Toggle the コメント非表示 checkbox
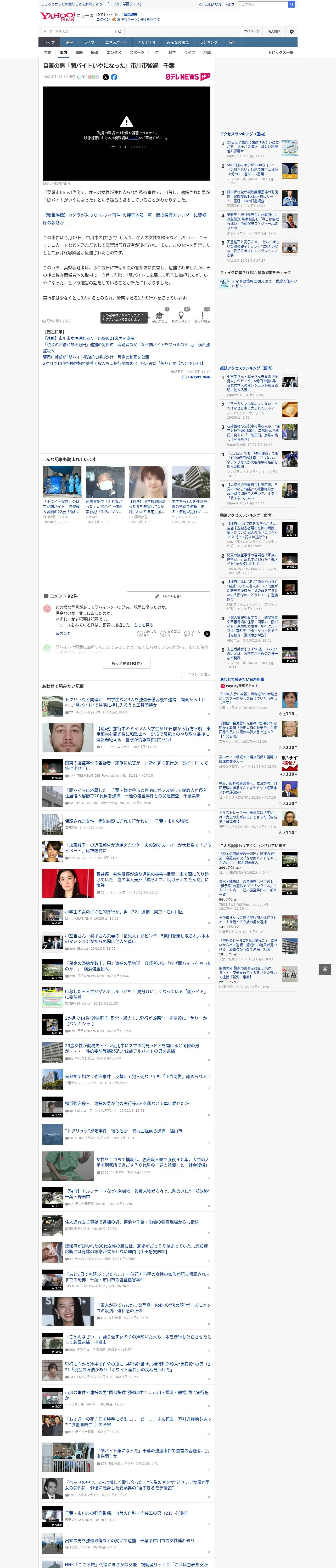This screenshot has width=336, height=1568. [183, 675]
